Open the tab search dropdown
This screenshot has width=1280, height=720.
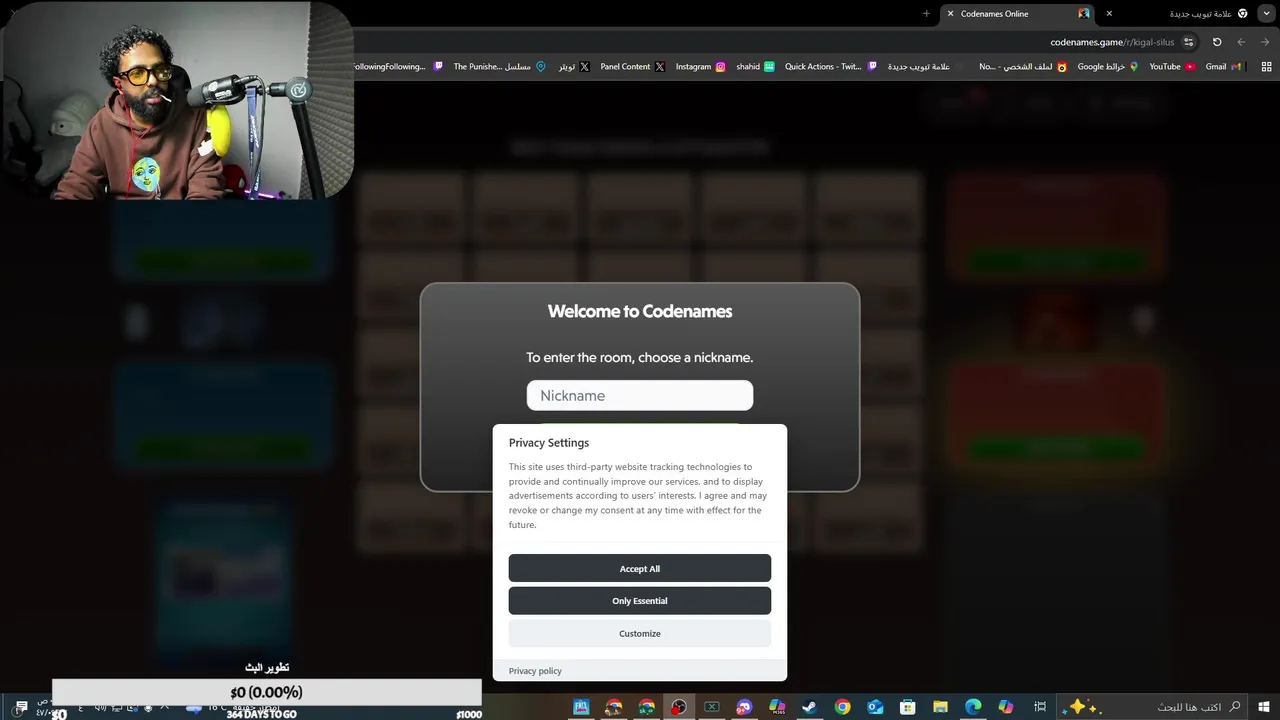tap(1266, 14)
